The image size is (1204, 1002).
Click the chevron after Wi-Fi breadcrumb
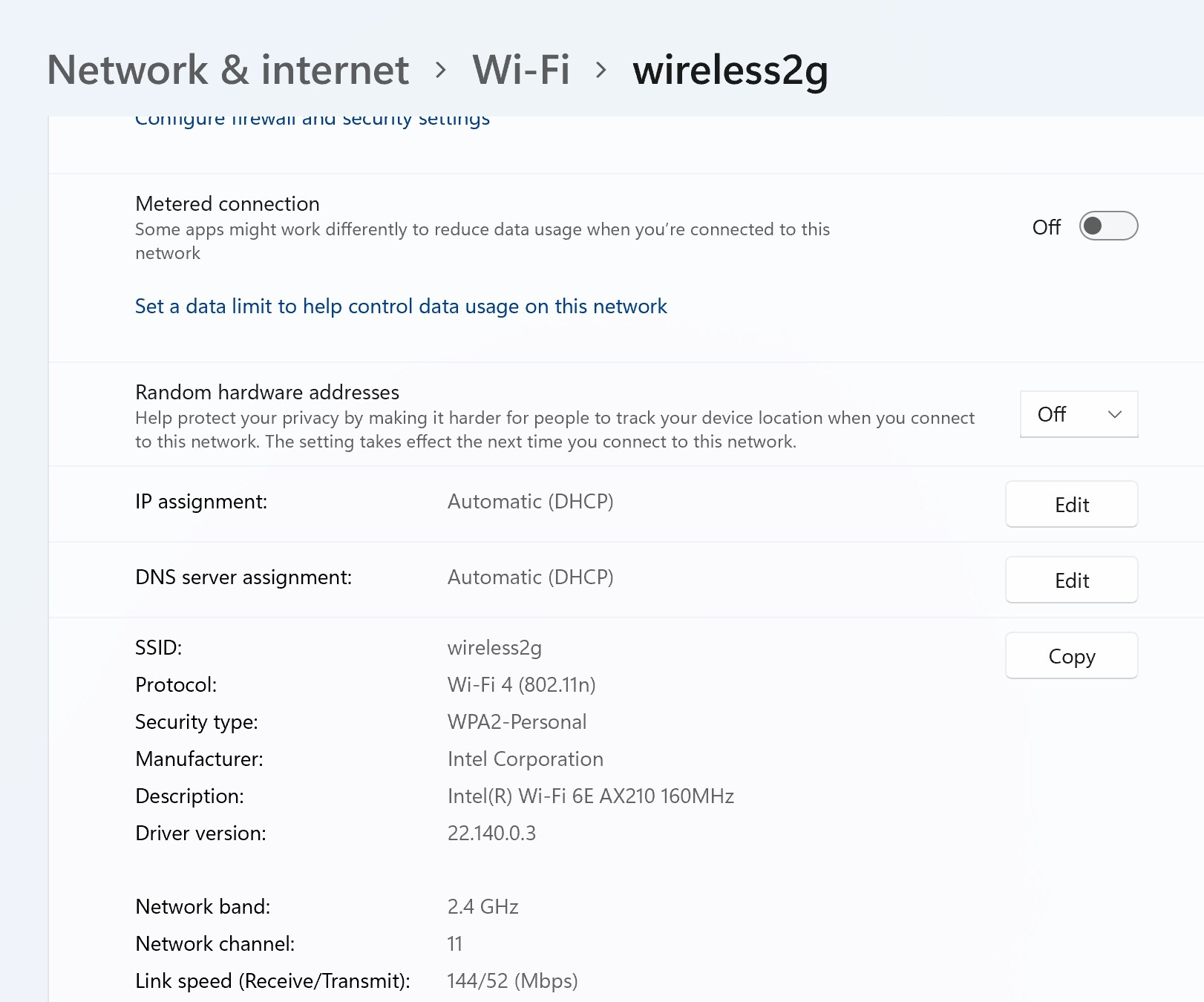coord(601,71)
